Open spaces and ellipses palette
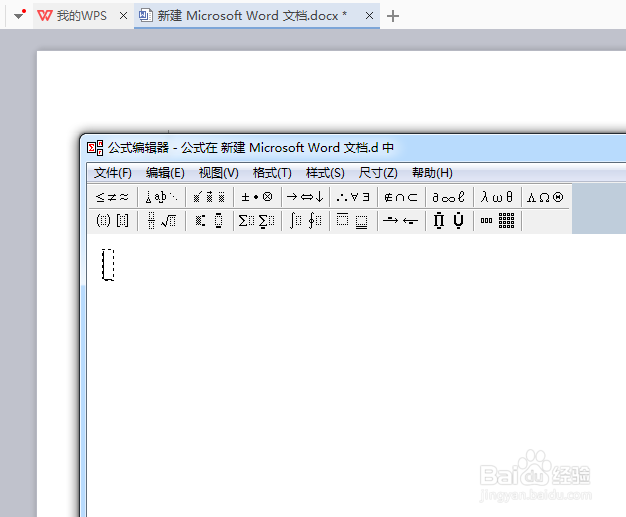626x517 pixels. click(162, 197)
